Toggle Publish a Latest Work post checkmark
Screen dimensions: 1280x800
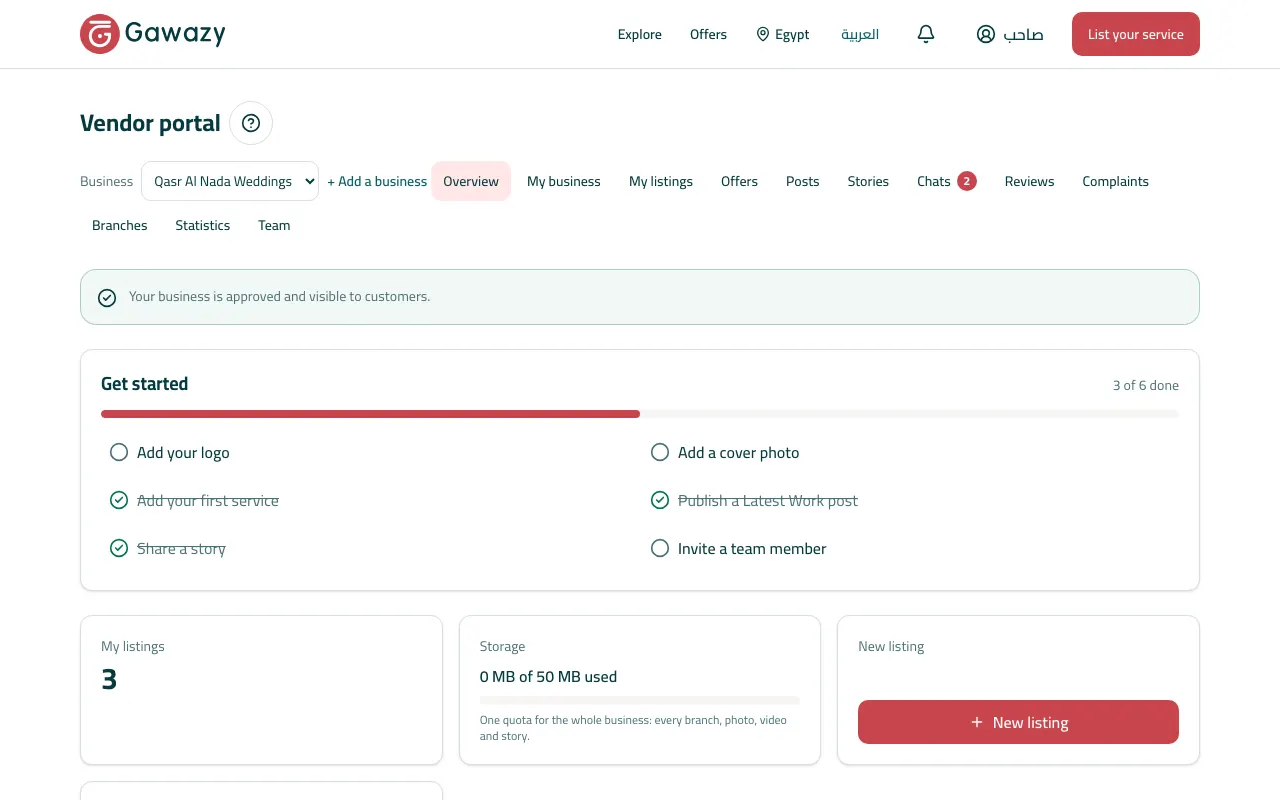[660, 500]
